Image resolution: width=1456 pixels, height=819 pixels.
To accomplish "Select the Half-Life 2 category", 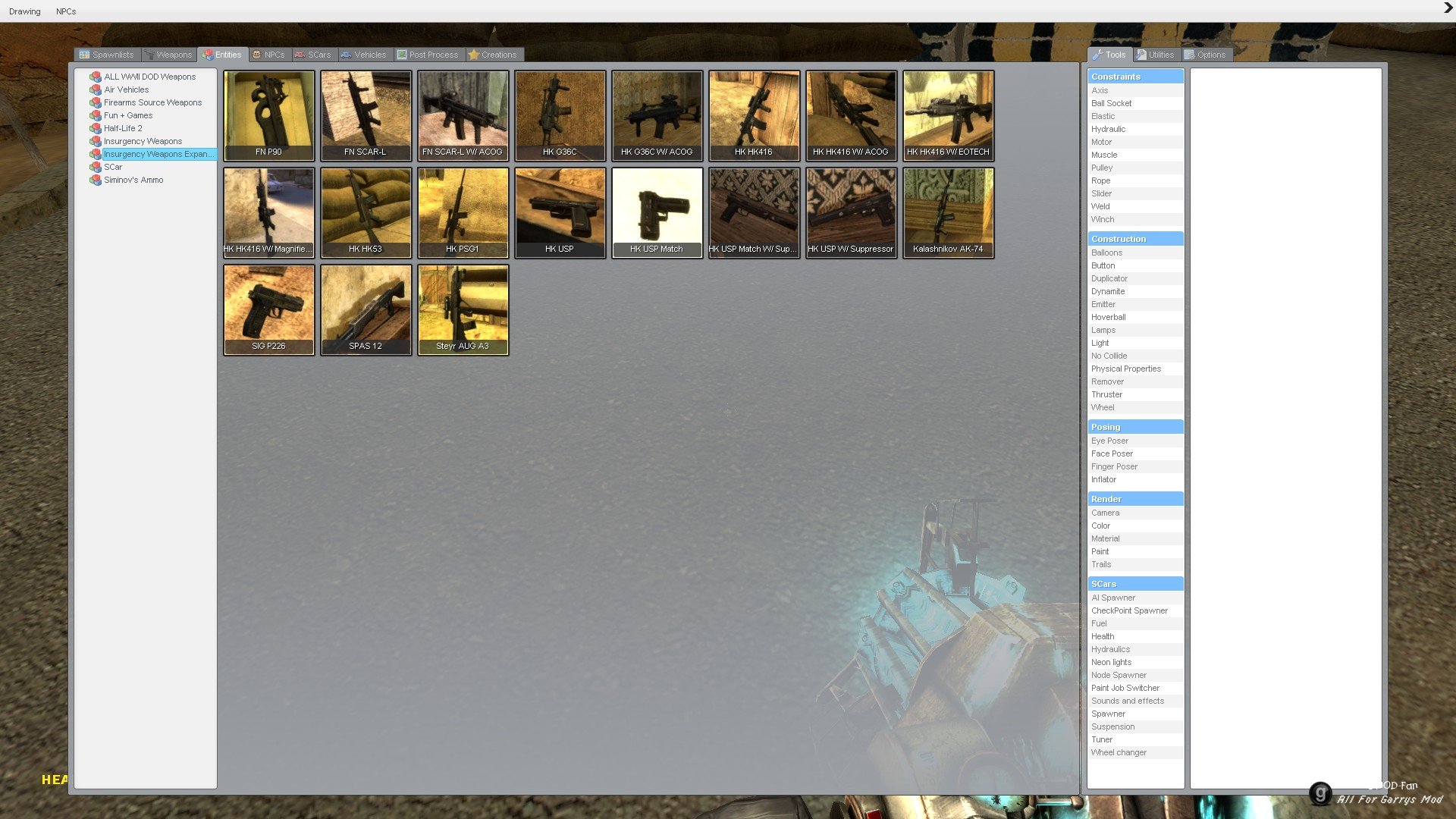I will pos(123,128).
